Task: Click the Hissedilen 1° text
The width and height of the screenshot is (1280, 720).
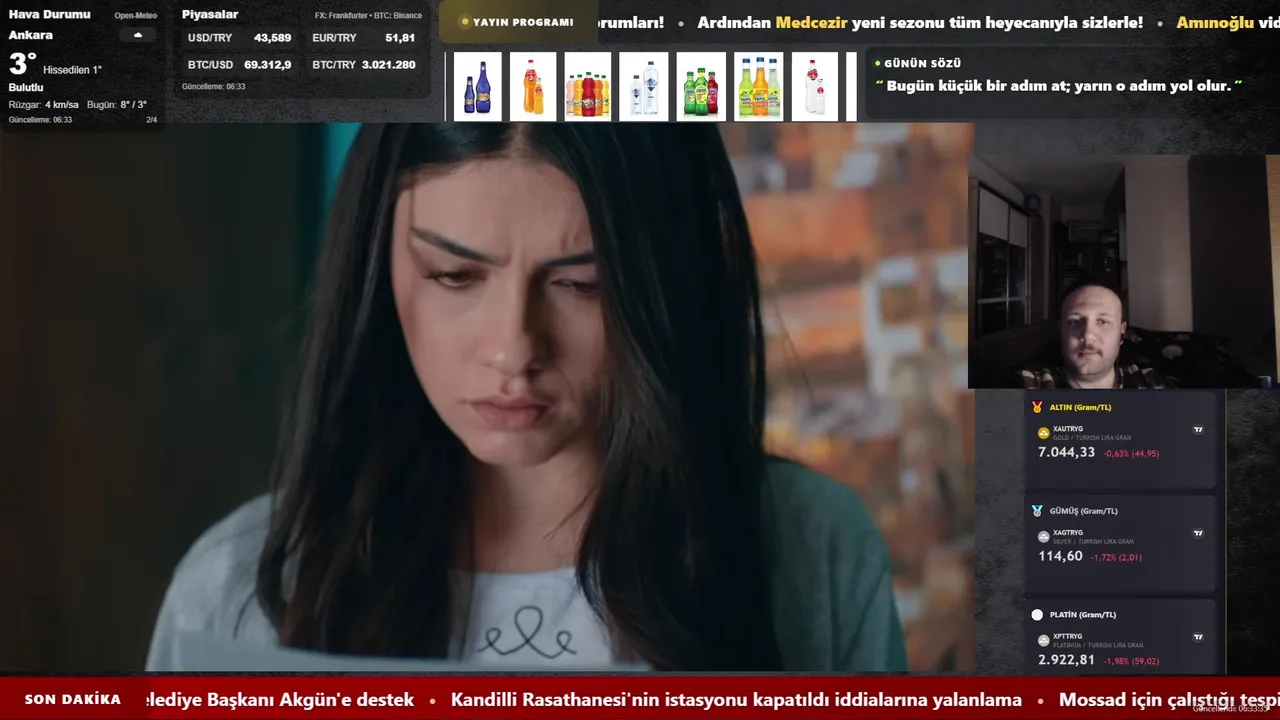Action: [x=72, y=70]
